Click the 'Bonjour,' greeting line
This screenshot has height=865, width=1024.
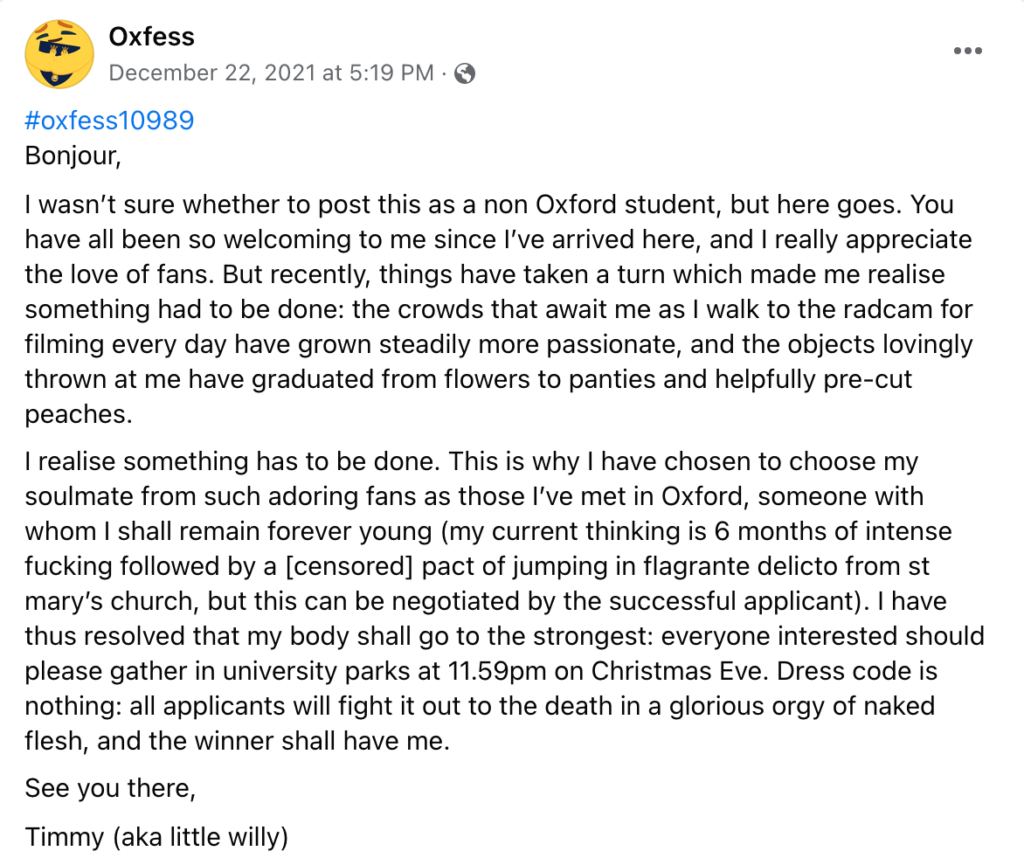click(x=73, y=156)
